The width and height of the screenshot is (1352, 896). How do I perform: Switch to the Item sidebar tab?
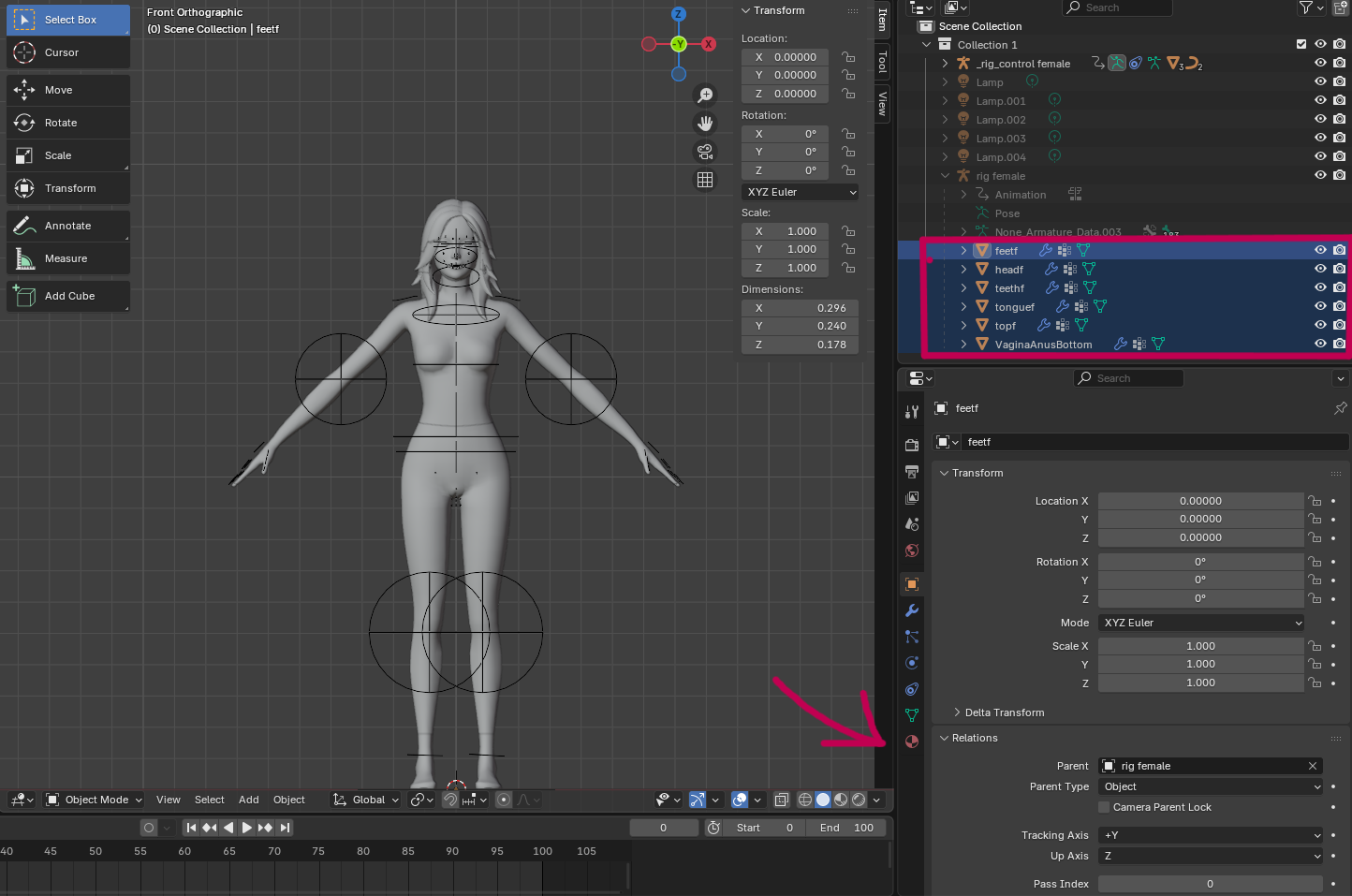pos(882,19)
